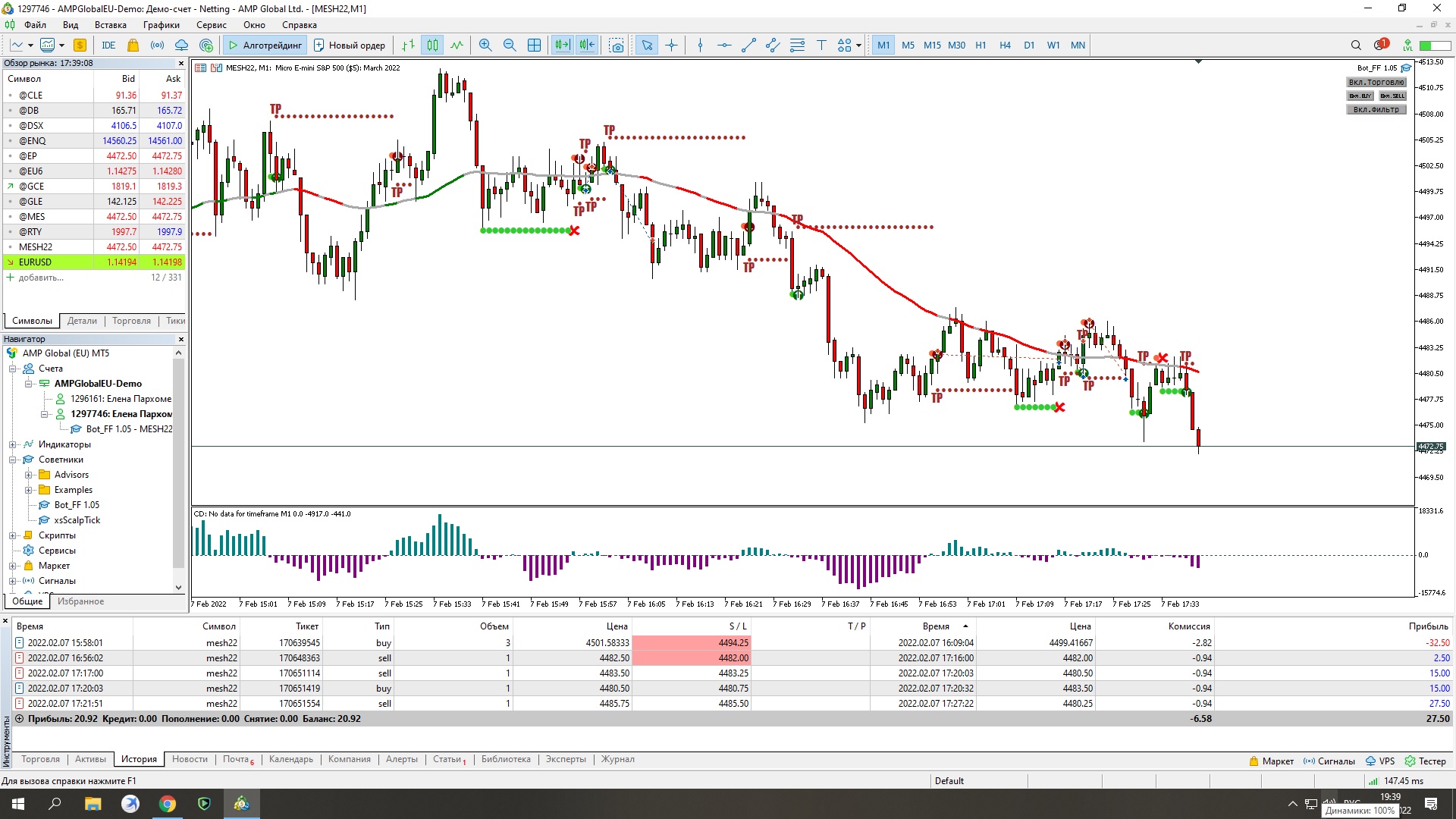Open the graphical objects dropdown arrow

[858, 45]
